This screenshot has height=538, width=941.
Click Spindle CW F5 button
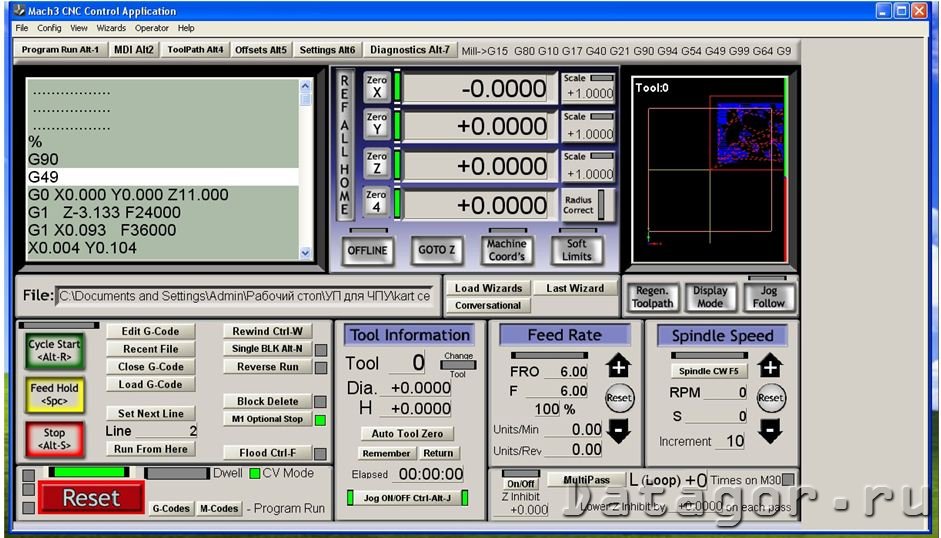pos(709,371)
